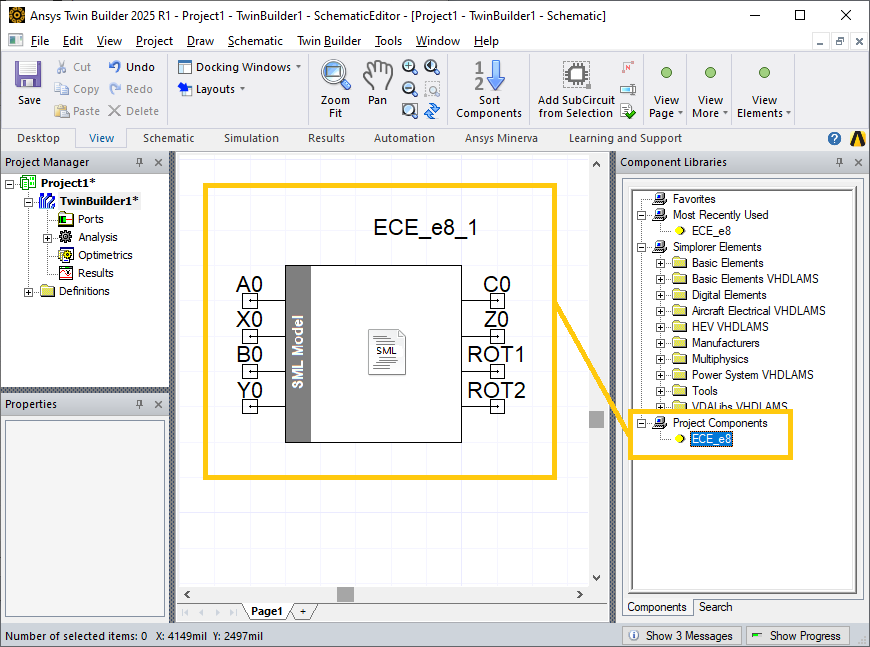
Task: Open the Tools menu
Action: tap(388, 41)
